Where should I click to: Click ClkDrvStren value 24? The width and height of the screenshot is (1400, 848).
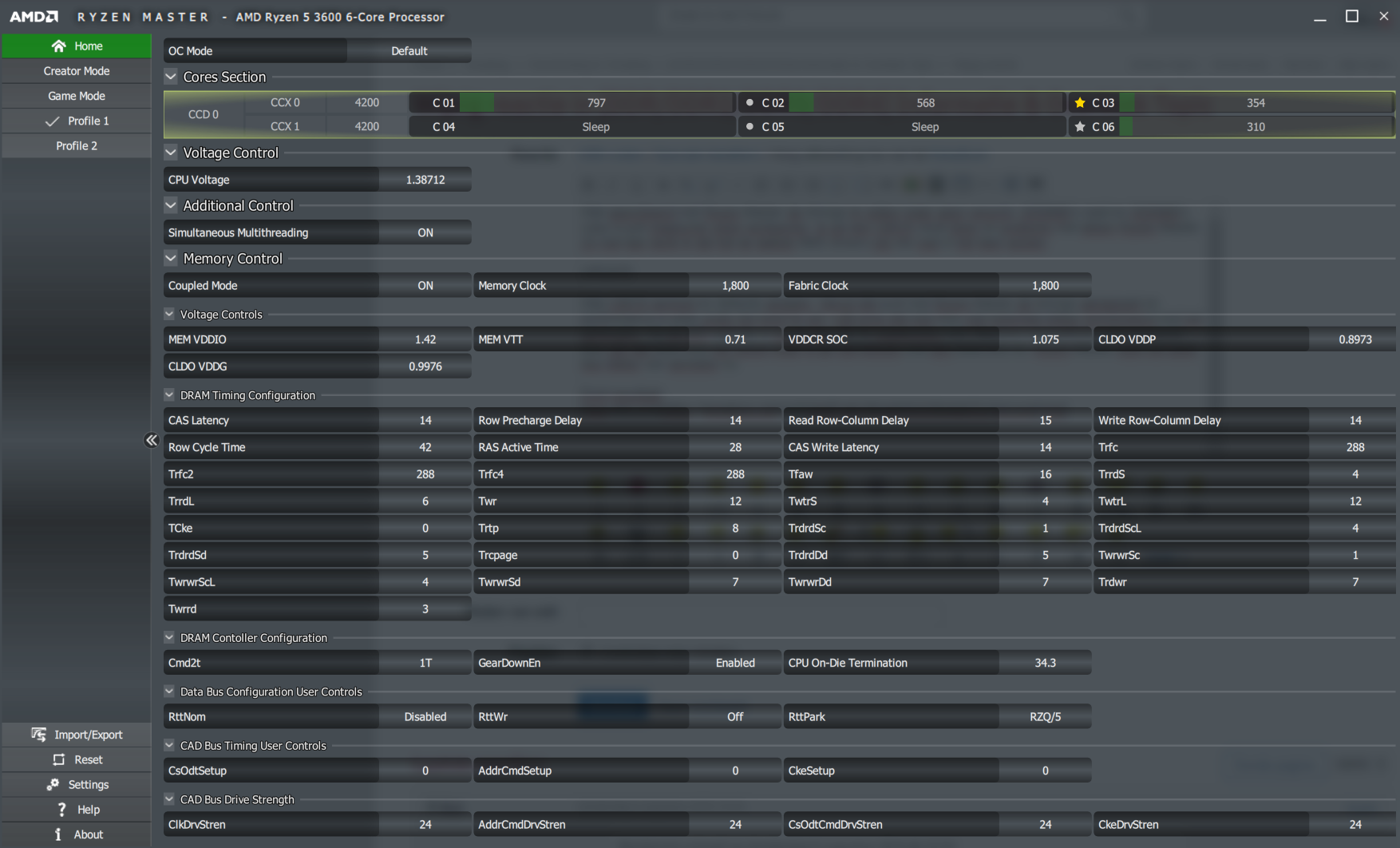pyautogui.click(x=425, y=825)
